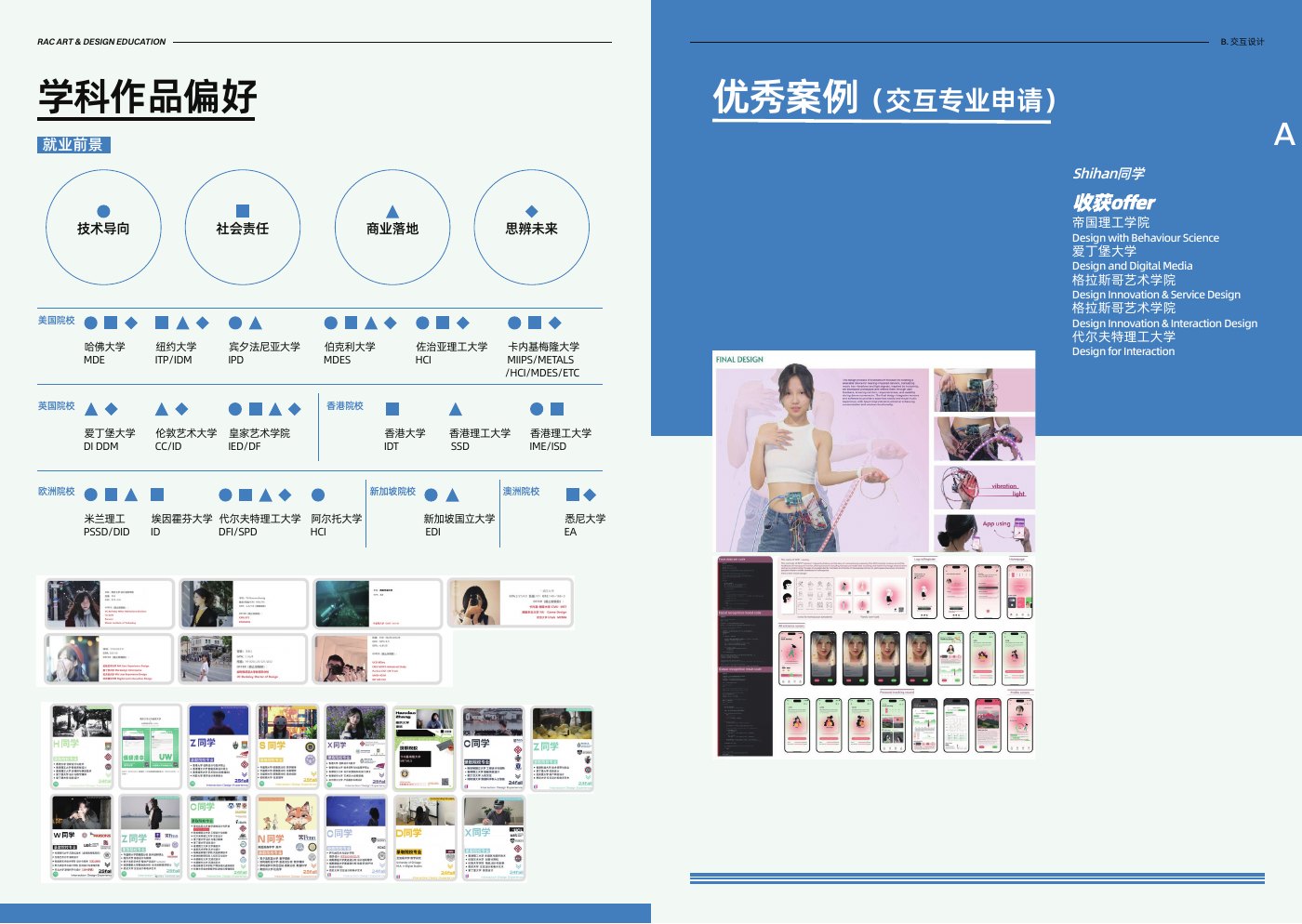1302x924 pixels.
Task: Select the square icon above 香港大学 IDT
Action: (x=392, y=409)
